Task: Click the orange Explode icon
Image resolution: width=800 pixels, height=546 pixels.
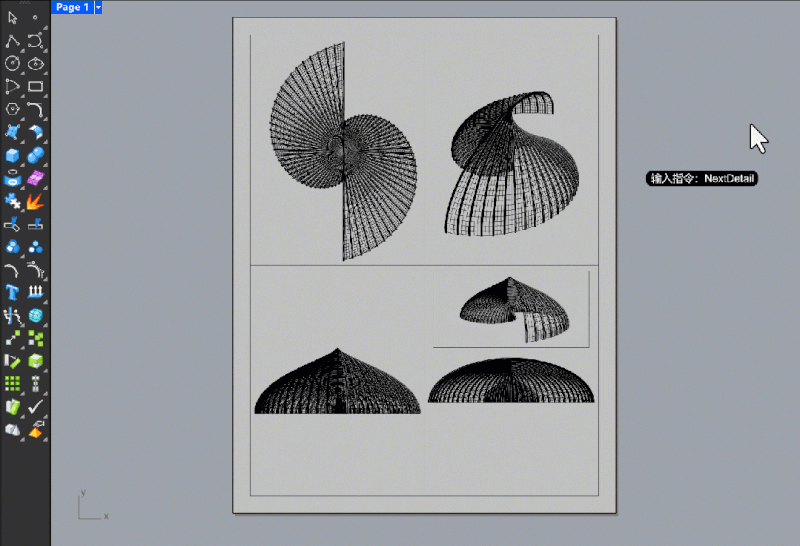Action: (x=36, y=201)
